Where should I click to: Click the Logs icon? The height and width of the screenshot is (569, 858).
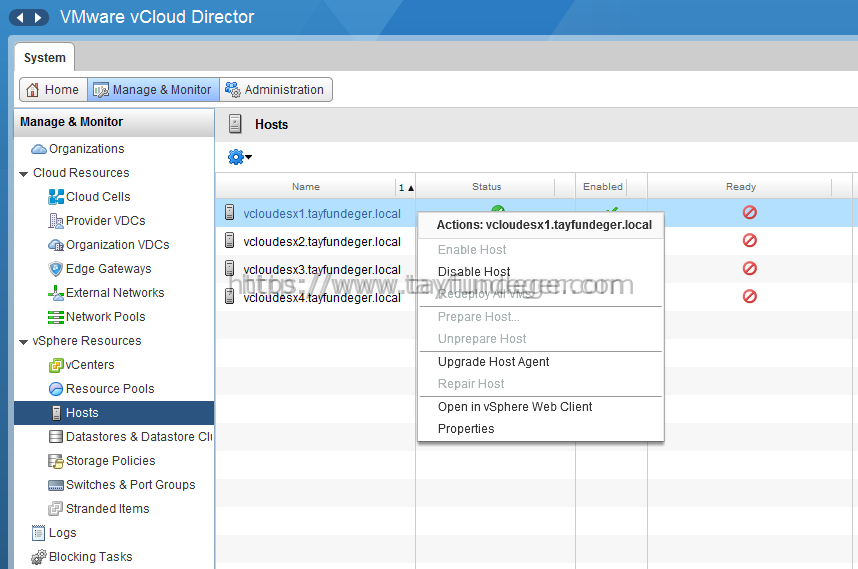click(38, 533)
